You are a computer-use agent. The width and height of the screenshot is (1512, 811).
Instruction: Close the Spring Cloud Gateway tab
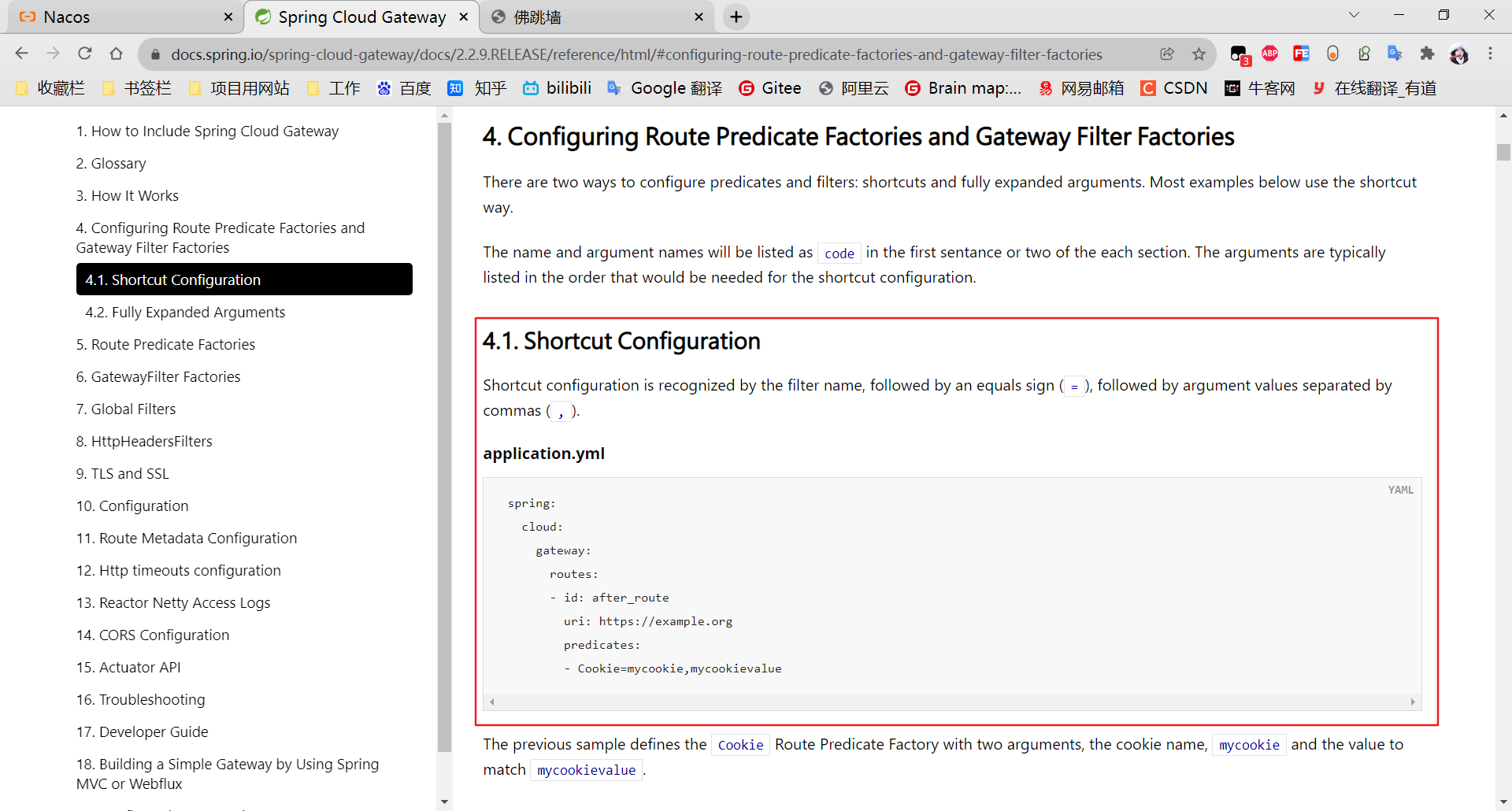click(464, 17)
